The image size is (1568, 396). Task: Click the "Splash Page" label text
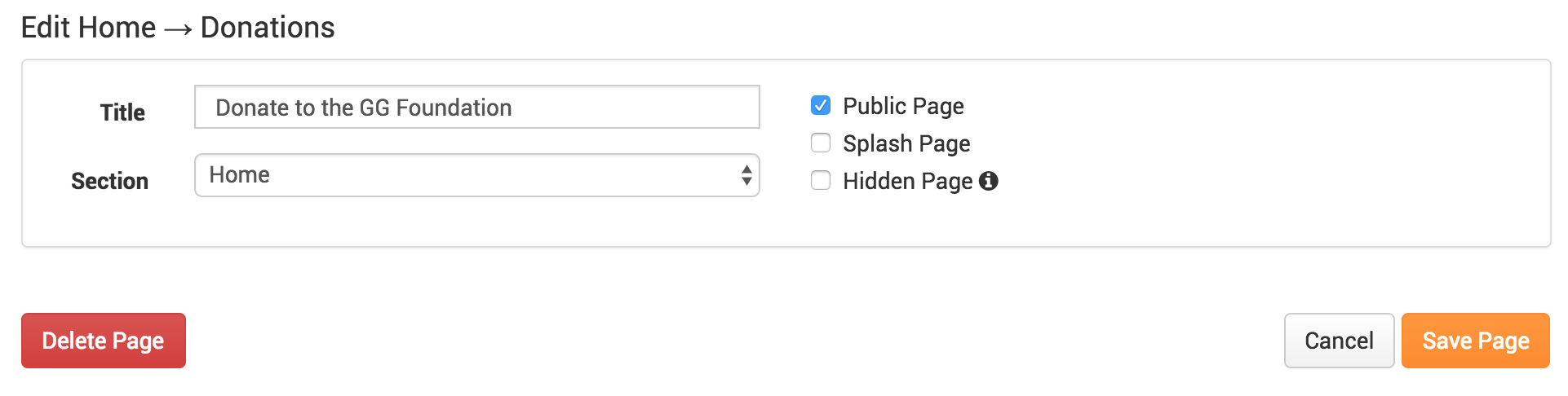point(906,143)
